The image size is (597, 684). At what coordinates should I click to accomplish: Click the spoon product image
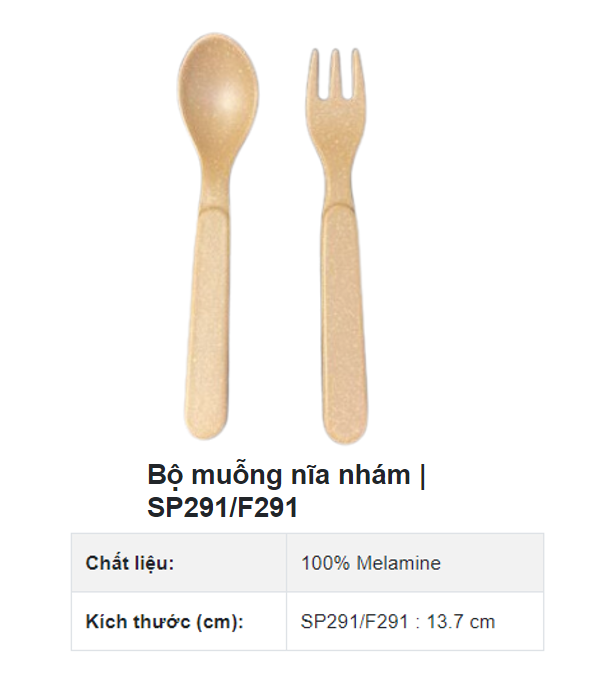216,236
